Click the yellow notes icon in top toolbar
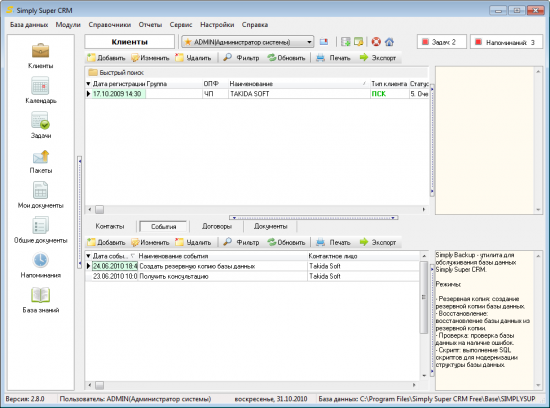 358,42
